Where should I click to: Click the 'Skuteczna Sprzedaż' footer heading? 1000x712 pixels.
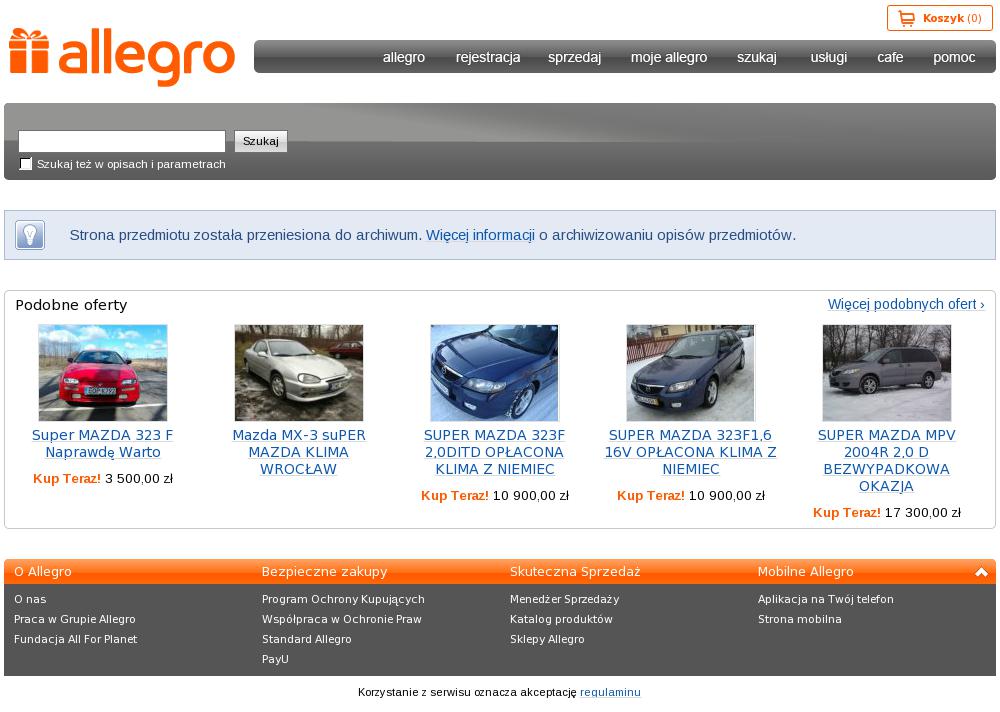pos(575,572)
